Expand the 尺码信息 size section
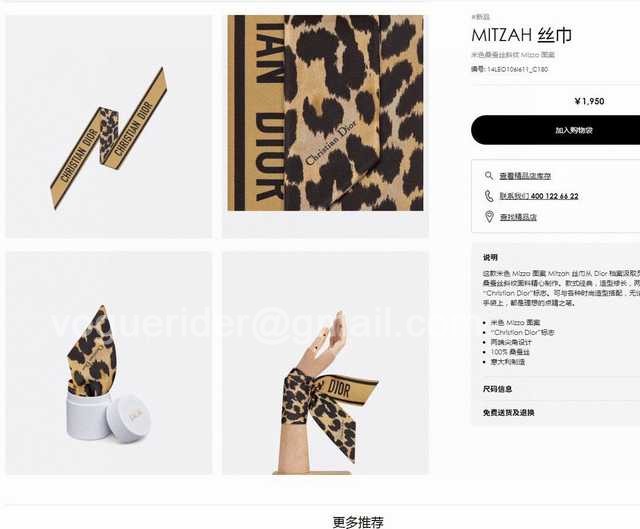The width and height of the screenshot is (640, 529). [497, 389]
